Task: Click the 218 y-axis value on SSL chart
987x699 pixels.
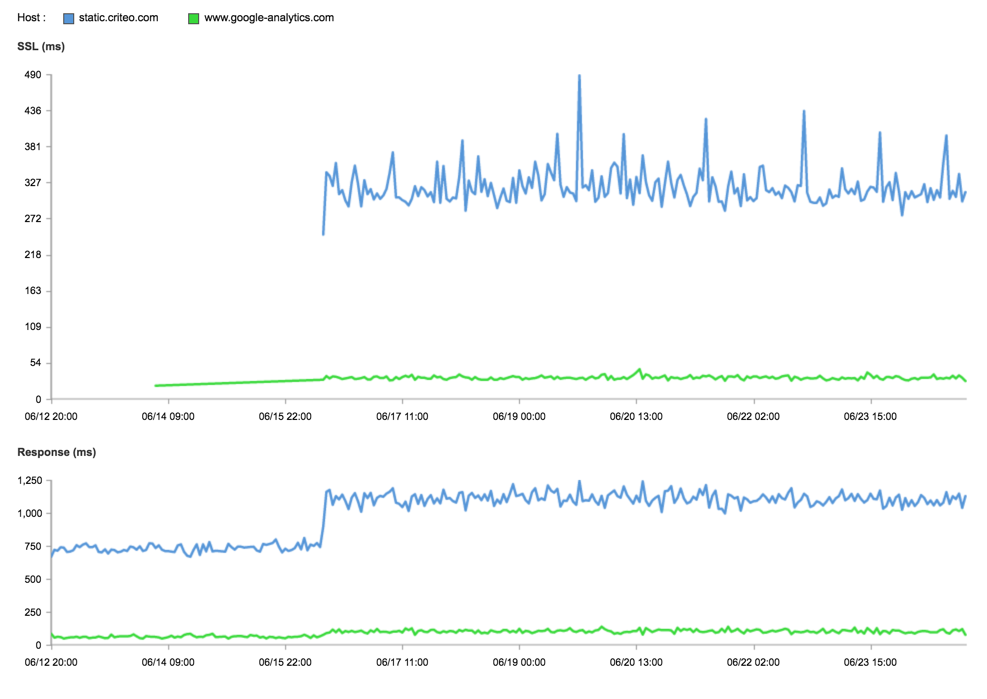Action: point(33,255)
